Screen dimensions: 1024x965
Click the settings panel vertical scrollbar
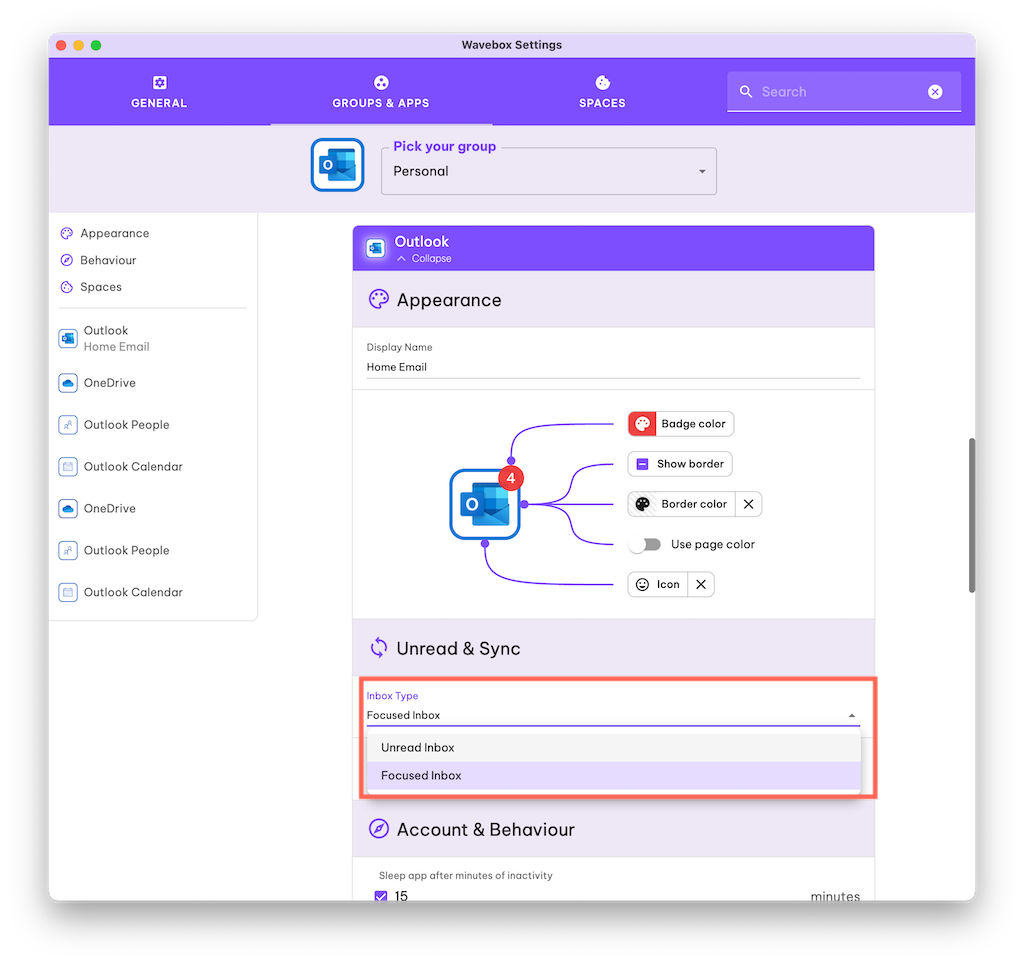pos(972,515)
